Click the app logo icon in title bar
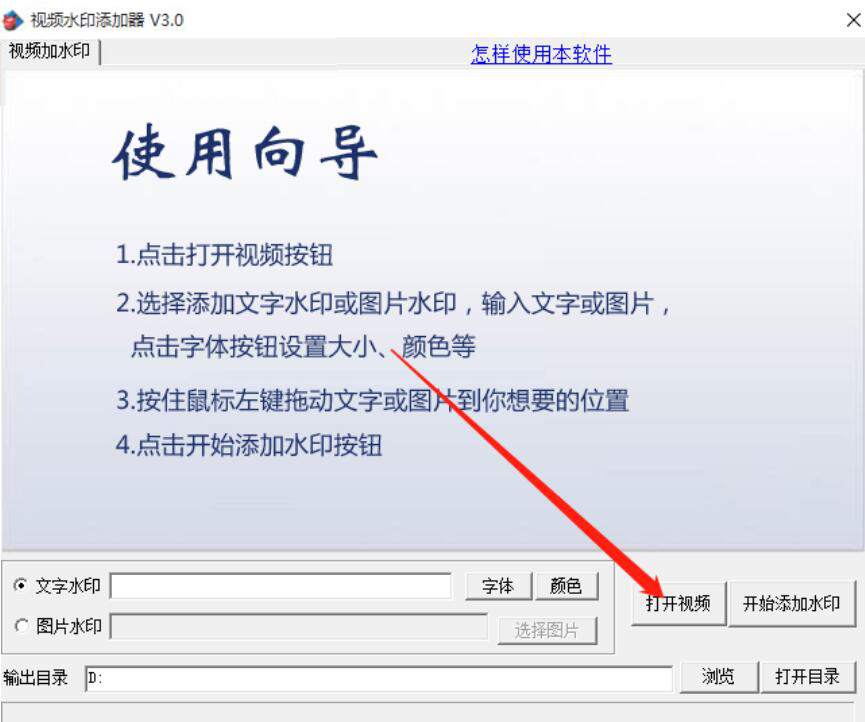Screen dimensions: 865x722 13,20
